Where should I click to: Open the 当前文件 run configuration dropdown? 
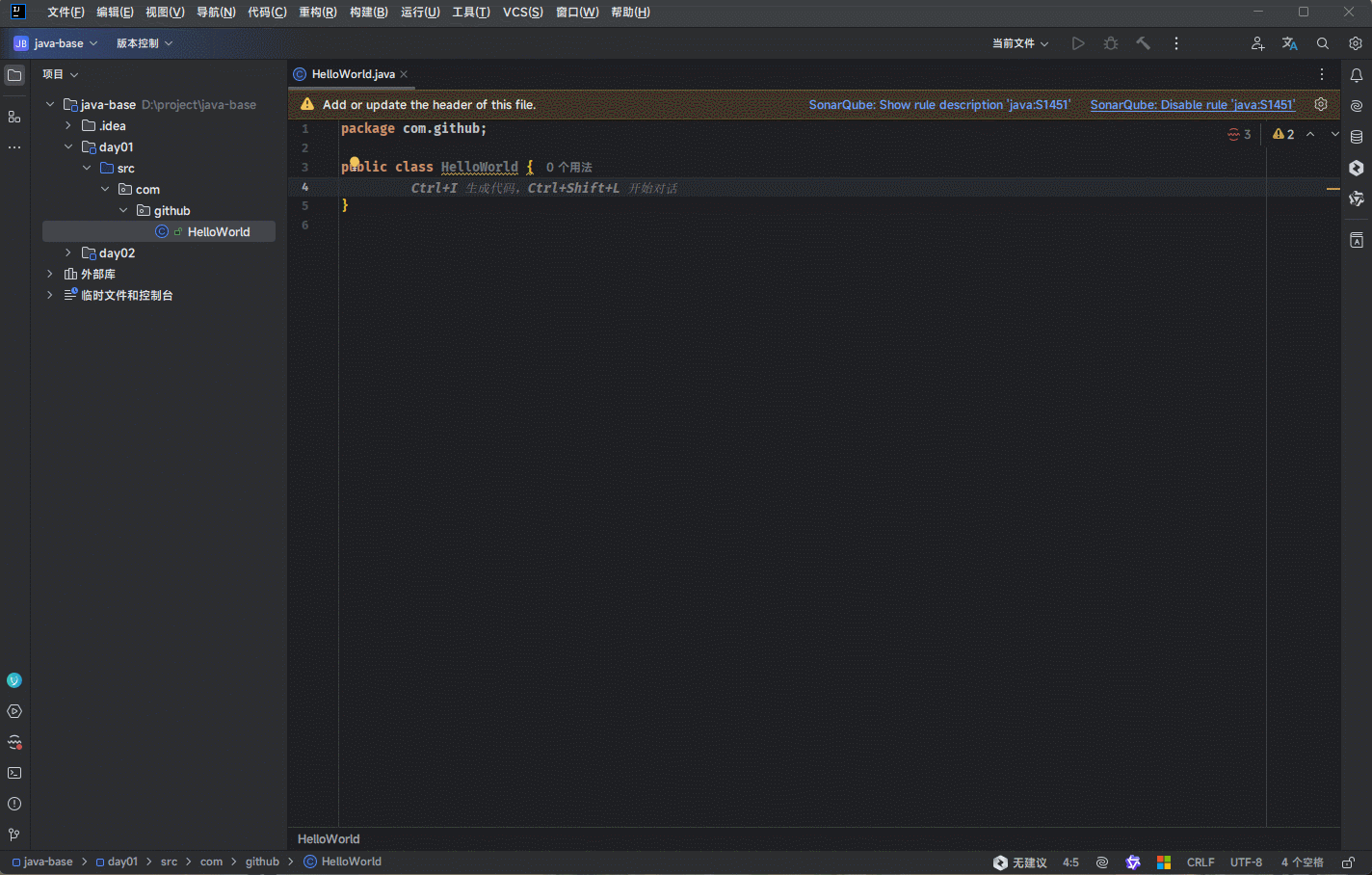pos(1019,43)
